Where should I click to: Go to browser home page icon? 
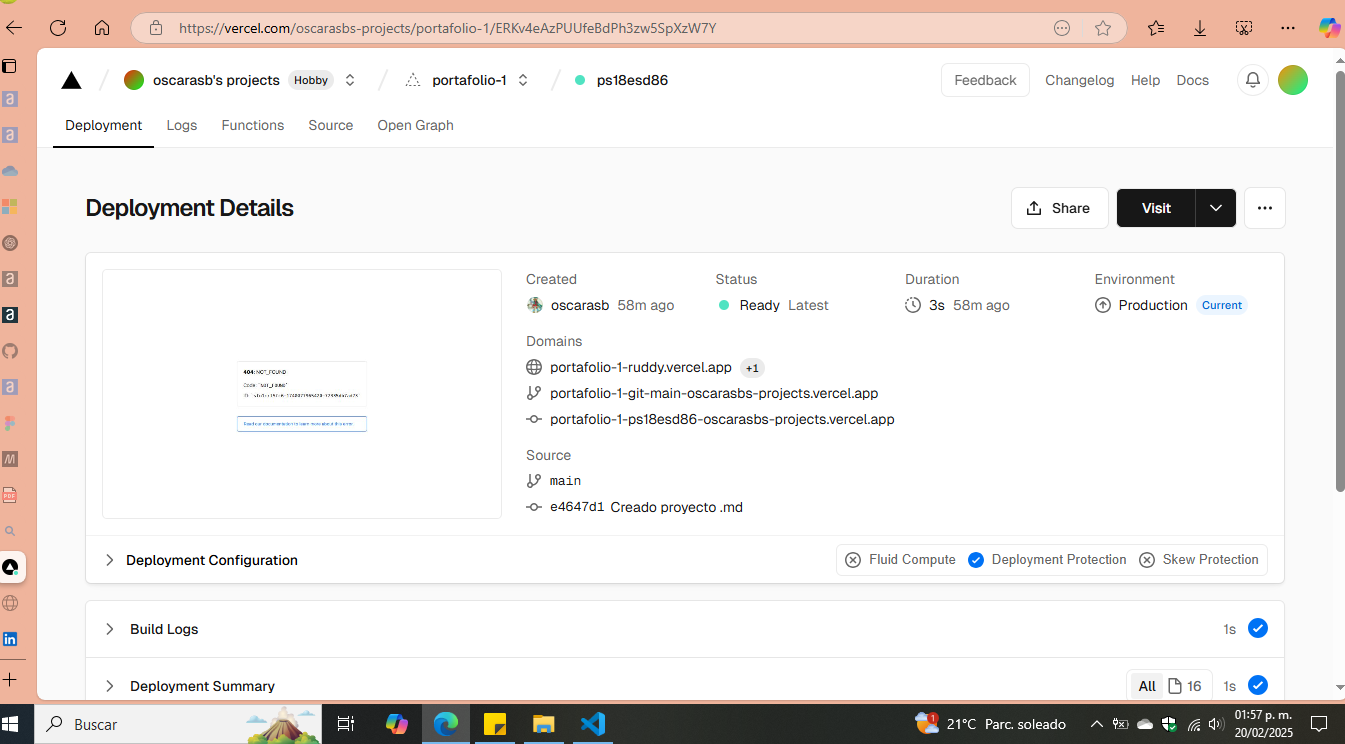[102, 28]
